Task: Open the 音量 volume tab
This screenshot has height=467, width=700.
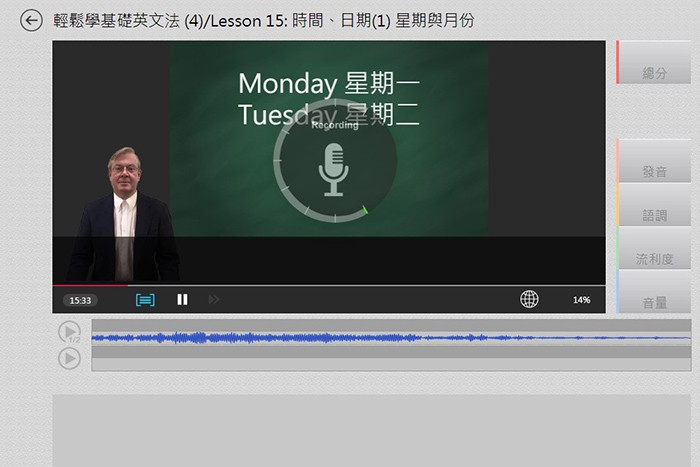Action: (x=655, y=302)
